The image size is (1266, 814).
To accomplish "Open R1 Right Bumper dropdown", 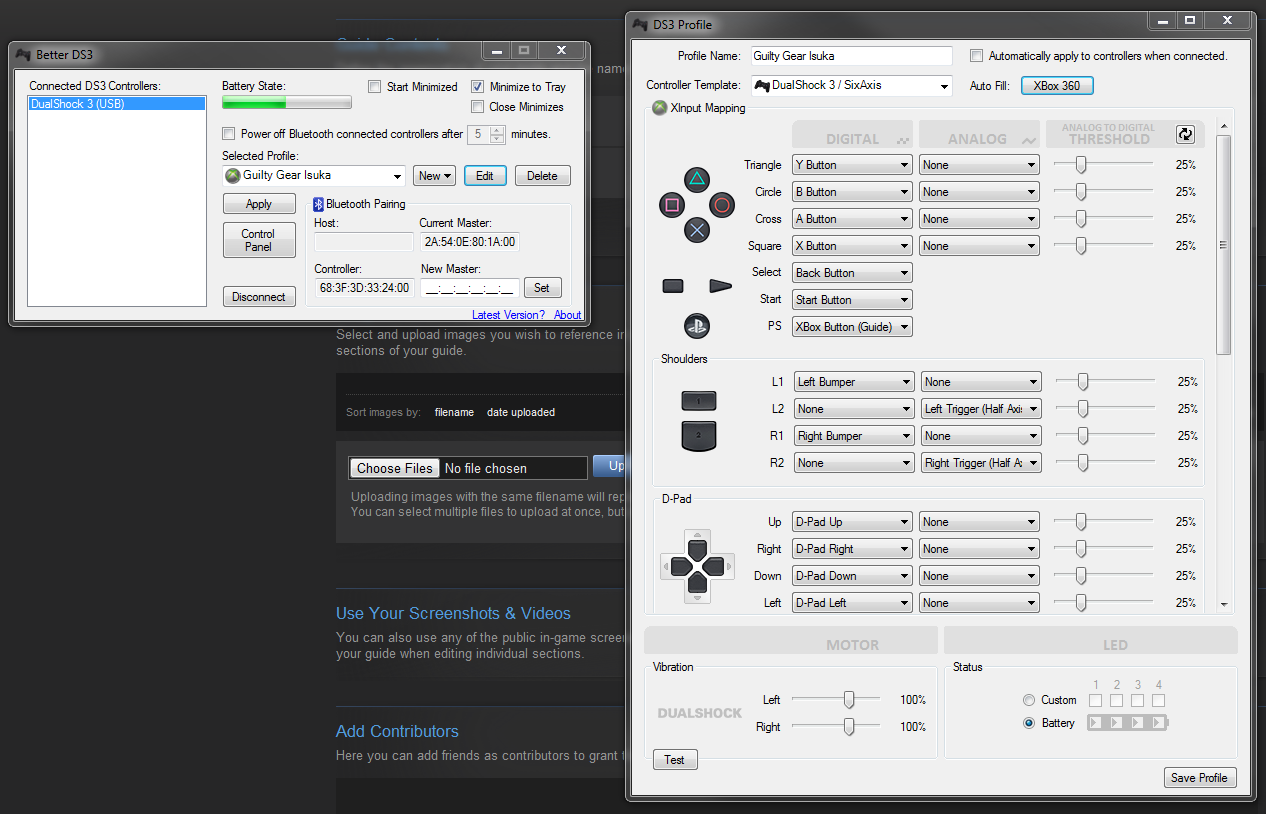I will pos(854,436).
